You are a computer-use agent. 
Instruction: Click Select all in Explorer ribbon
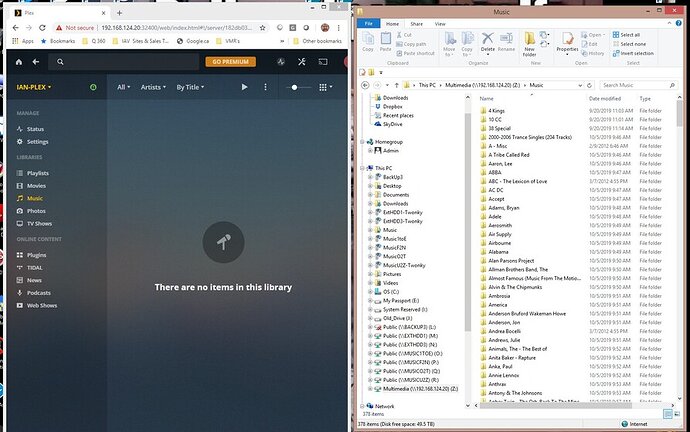[626, 35]
